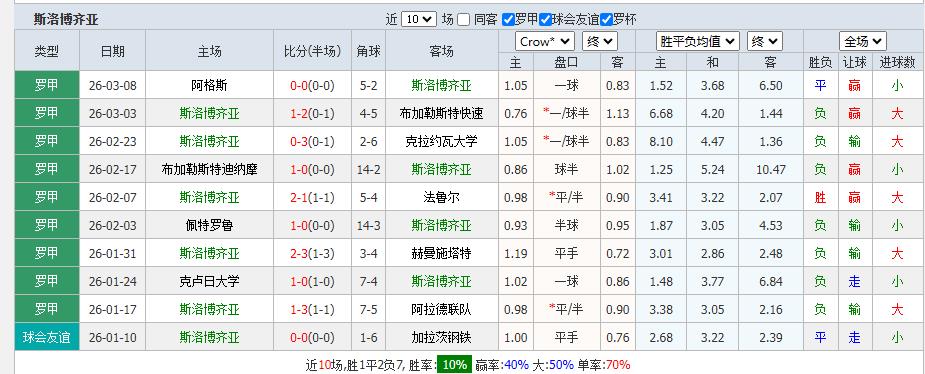Click 克拉约瓦大学 away team
This screenshot has height=374, width=925.
pos(441,142)
